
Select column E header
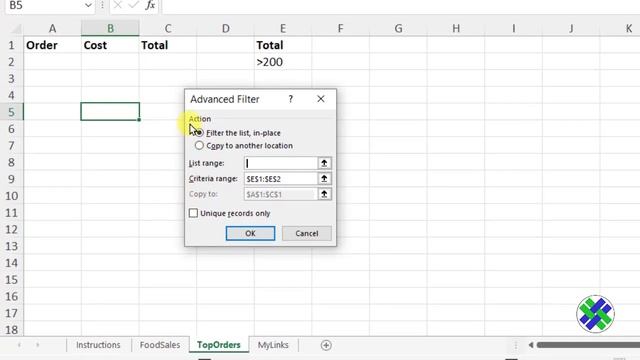click(283, 29)
